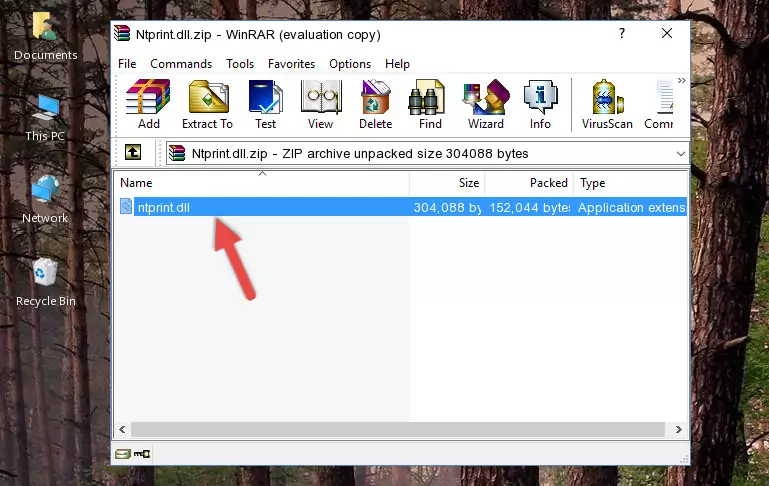
Task: Click the partially visible Comment toolbar icon
Action: [659, 104]
